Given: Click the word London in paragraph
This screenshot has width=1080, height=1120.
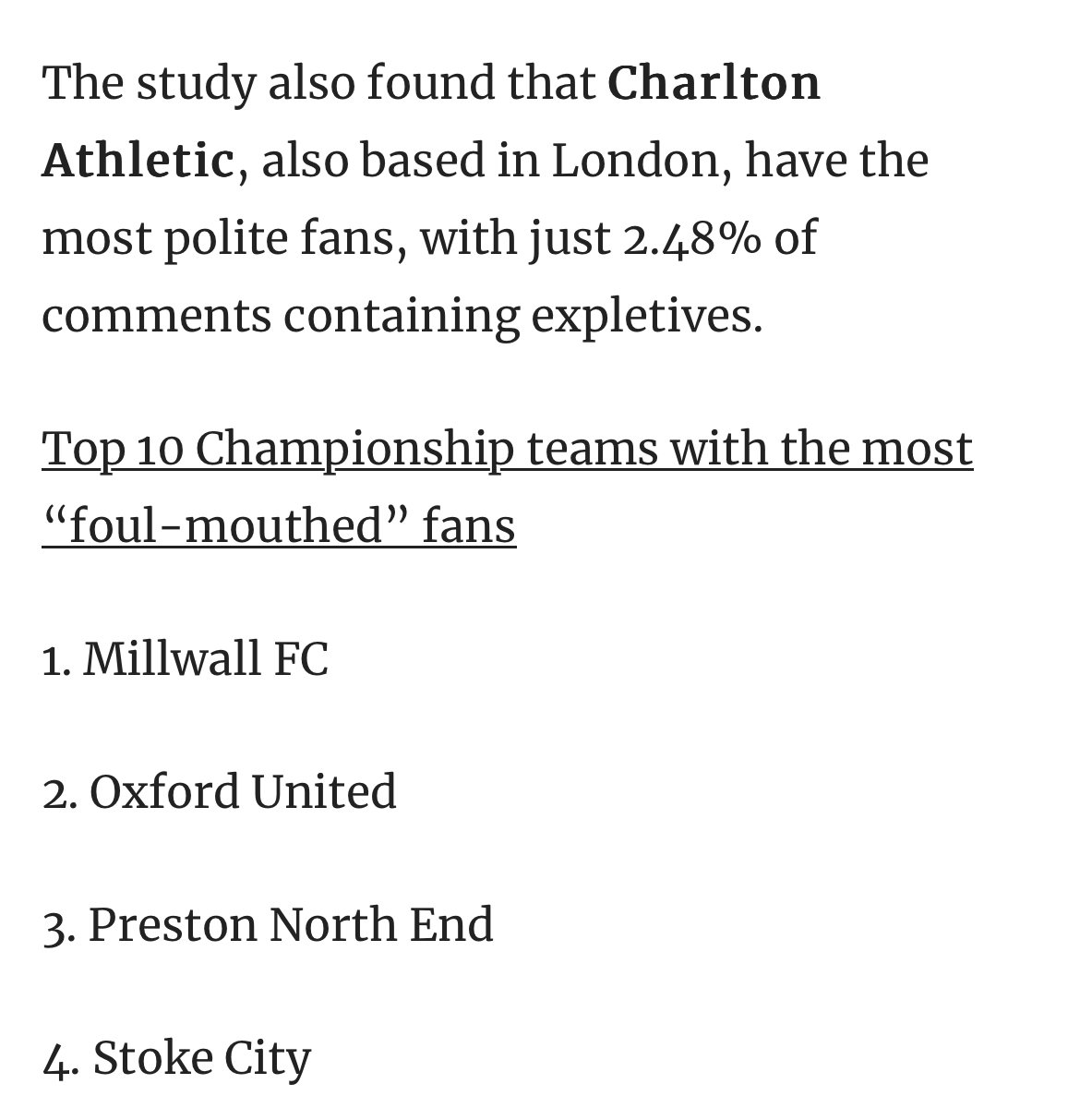Looking at the screenshot, I should [x=632, y=161].
